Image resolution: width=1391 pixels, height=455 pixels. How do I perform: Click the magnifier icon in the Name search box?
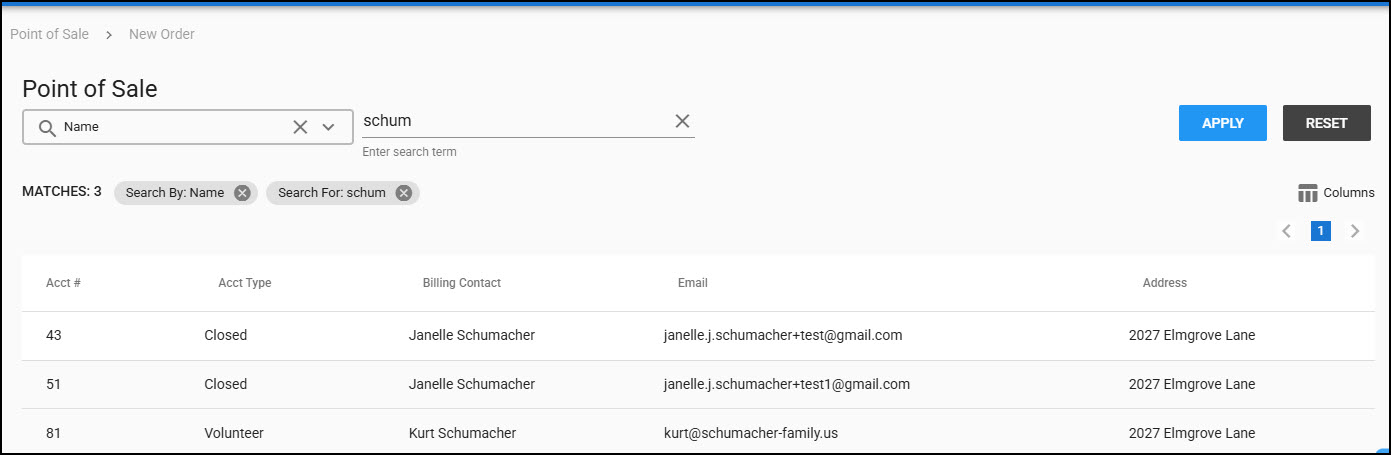46,128
